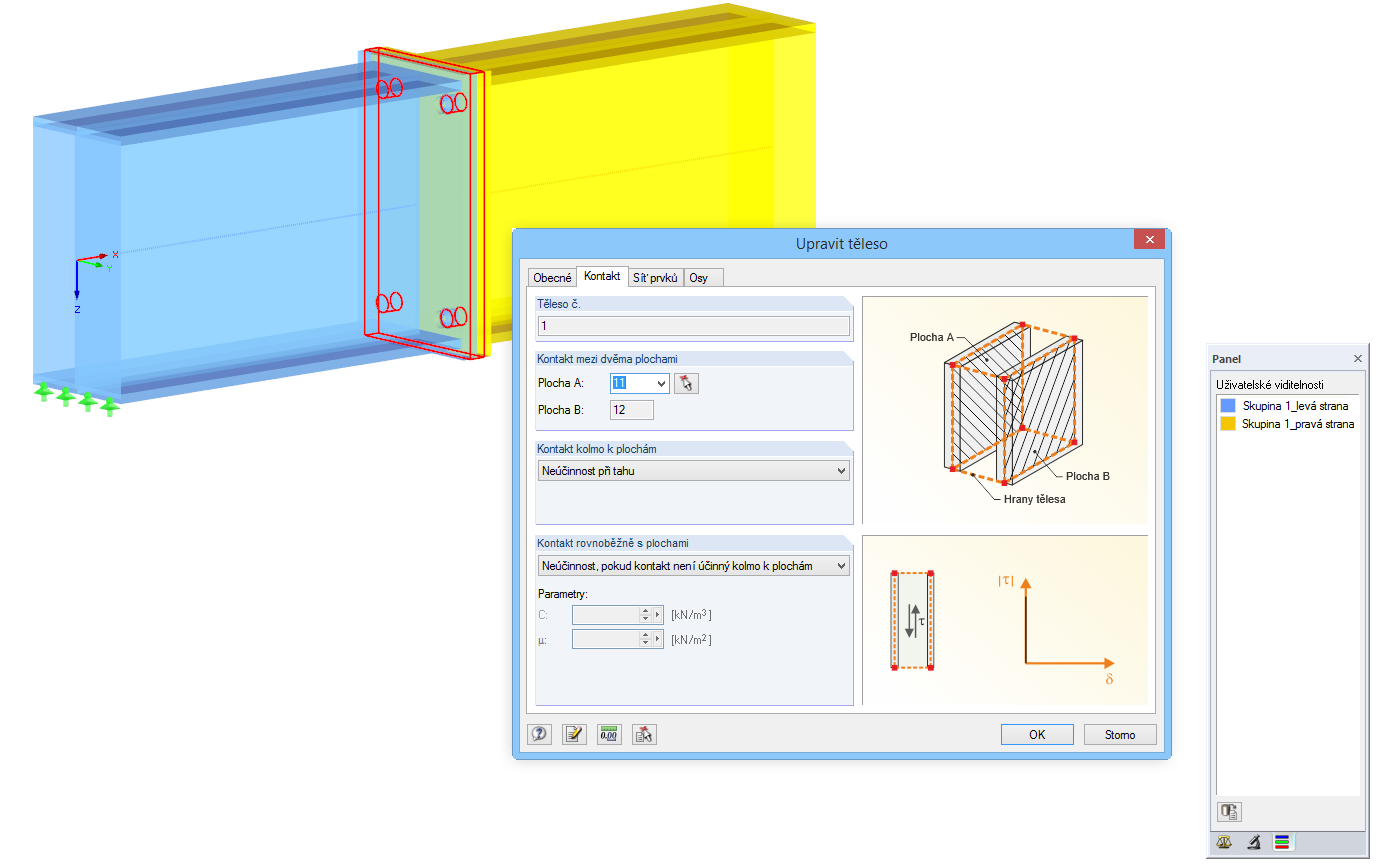The height and width of the screenshot is (867, 1387).
Task: Open the C parameter side arrow menu
Action: 658,614
